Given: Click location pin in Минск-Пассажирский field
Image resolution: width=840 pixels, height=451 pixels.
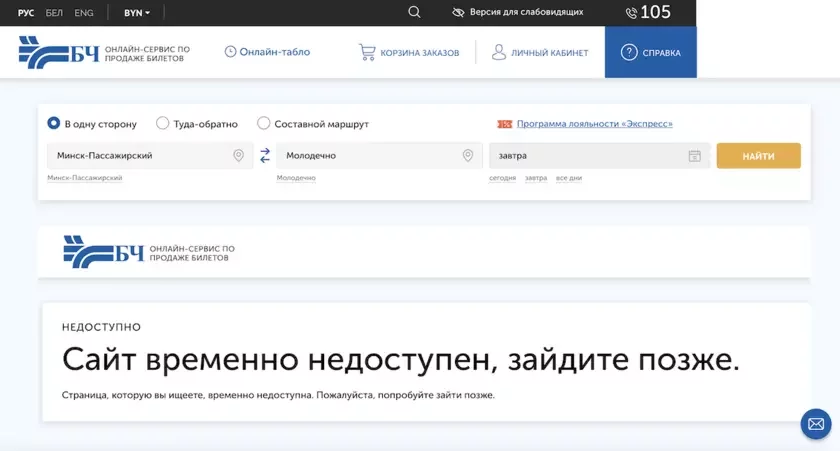Looking at the screenshot, I should [238, 156].
